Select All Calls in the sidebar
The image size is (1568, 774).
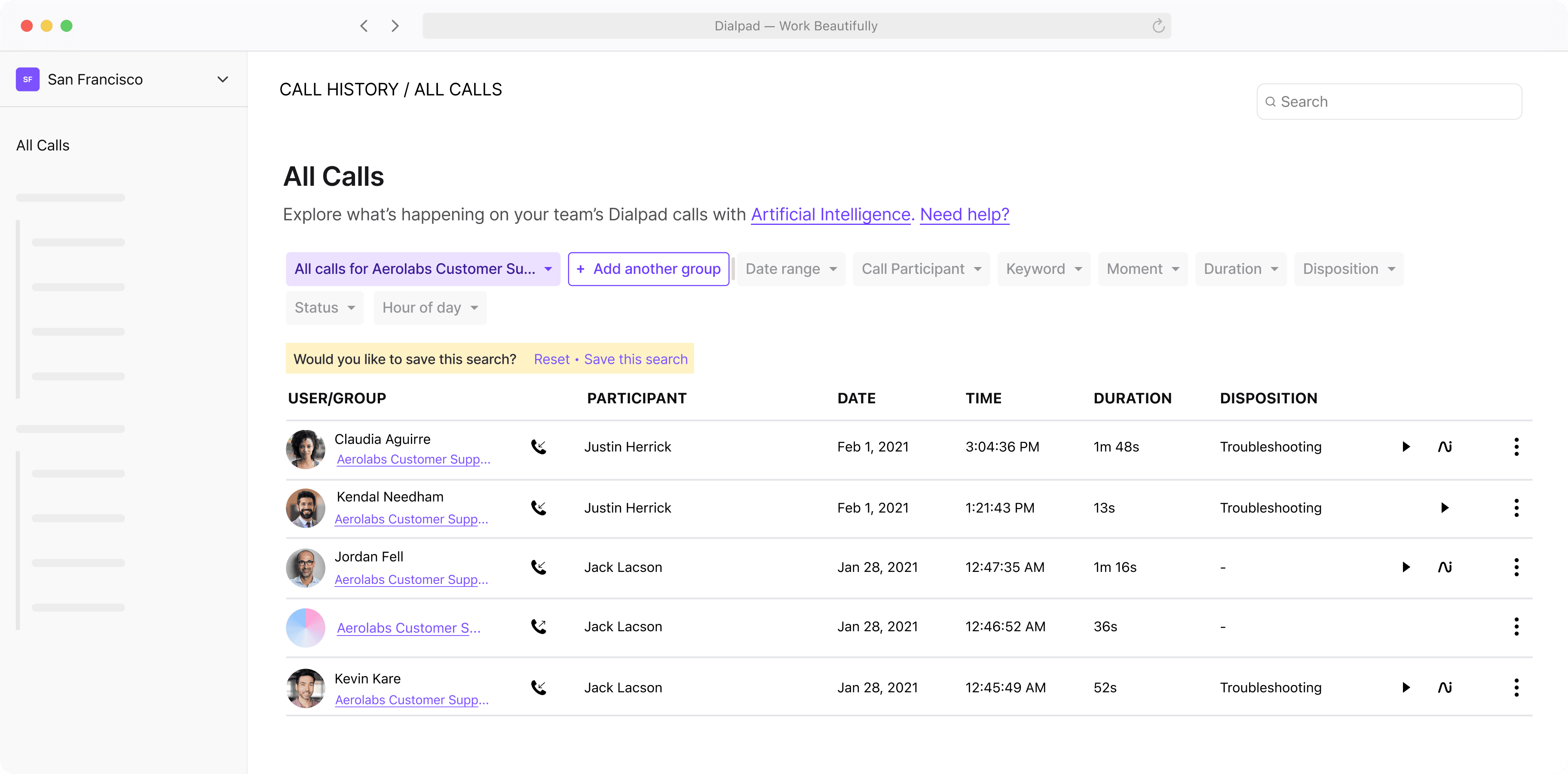pyautogui.click(x=43, y=145)
